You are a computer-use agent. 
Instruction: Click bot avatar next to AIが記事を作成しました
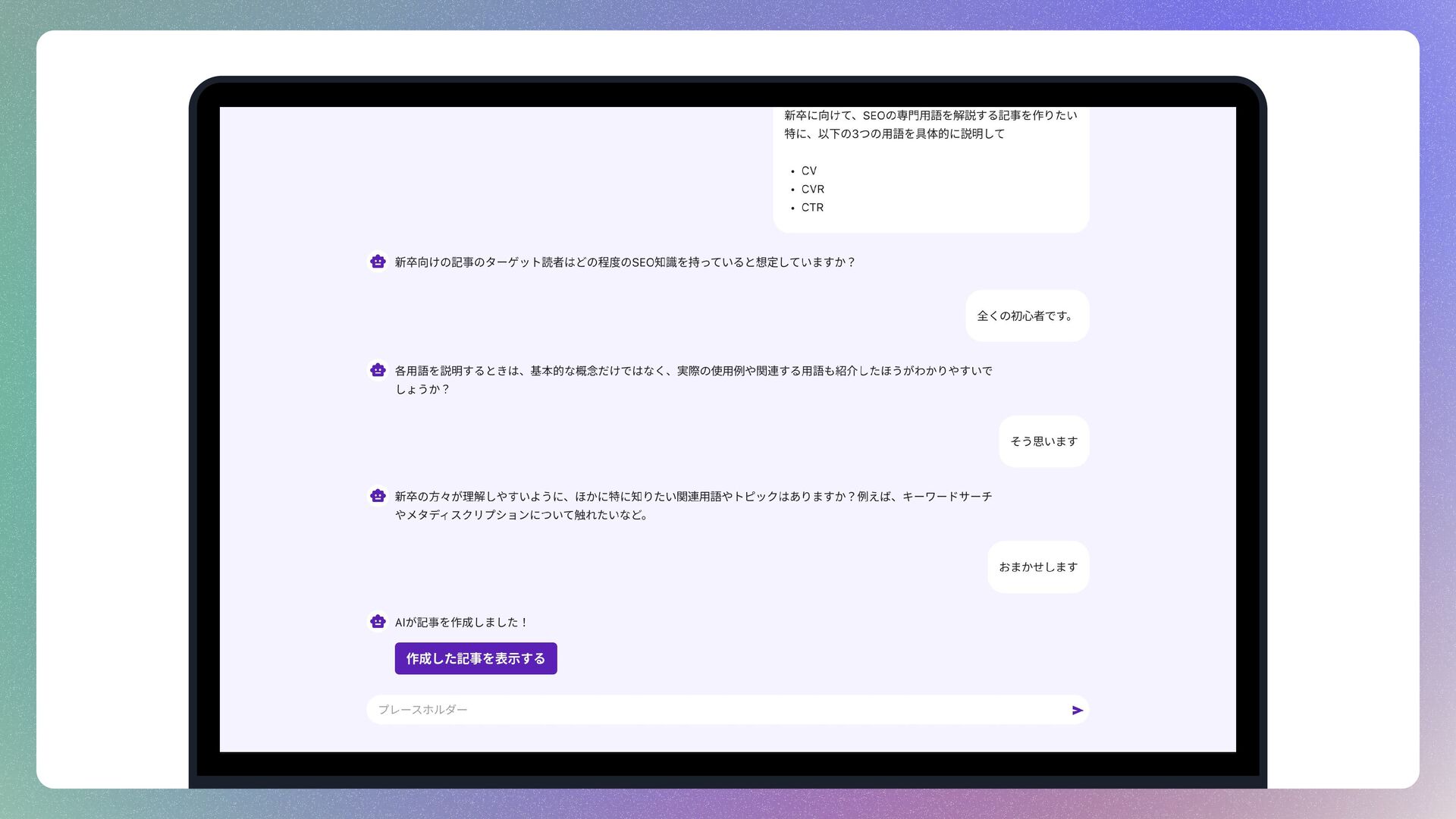point(378,622)
